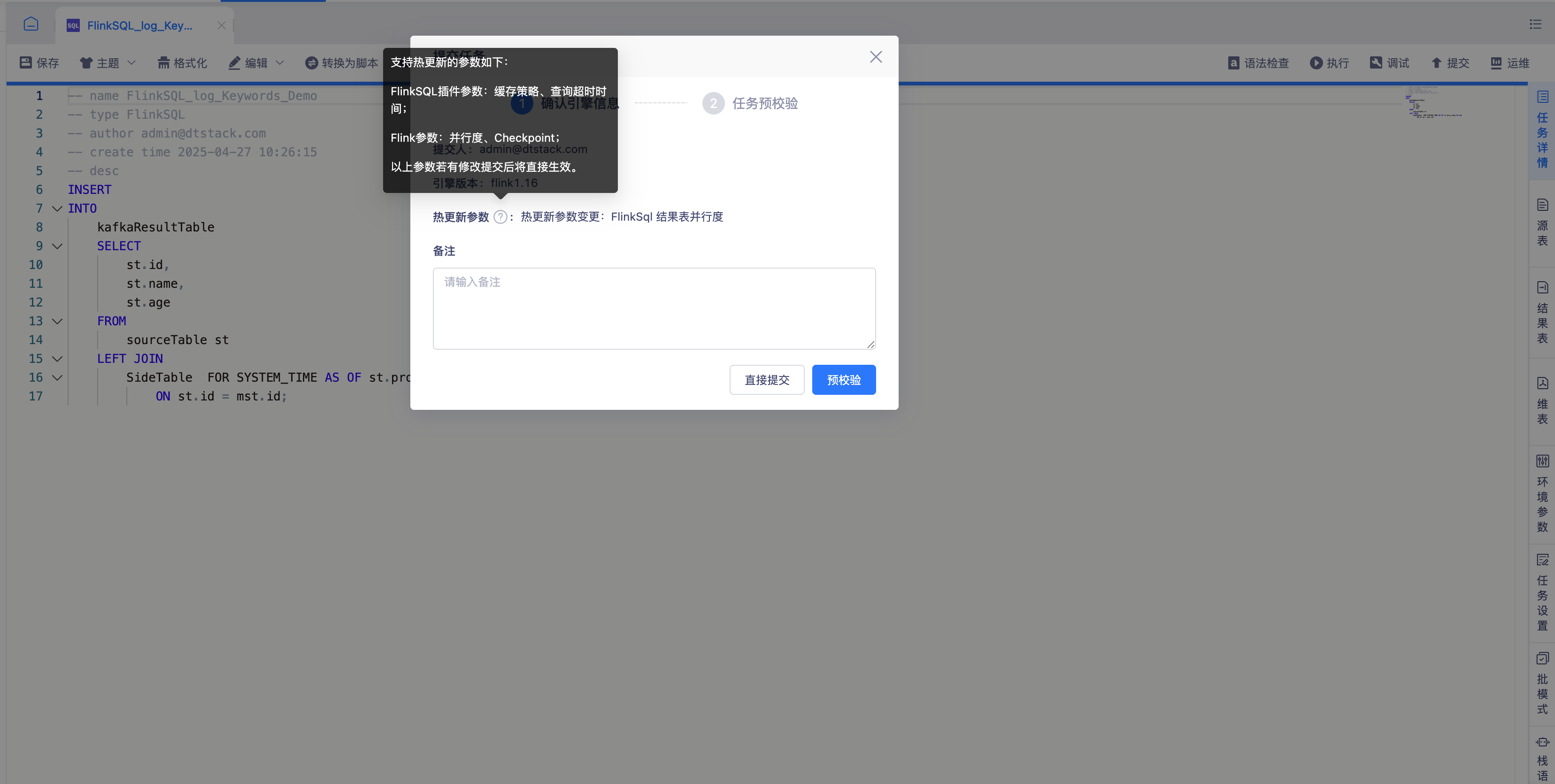Switch to the FlinkSQL_log_Key... tab
Image resolution: width=1555 pixels, height=784 pixels.
click(139, 25)
